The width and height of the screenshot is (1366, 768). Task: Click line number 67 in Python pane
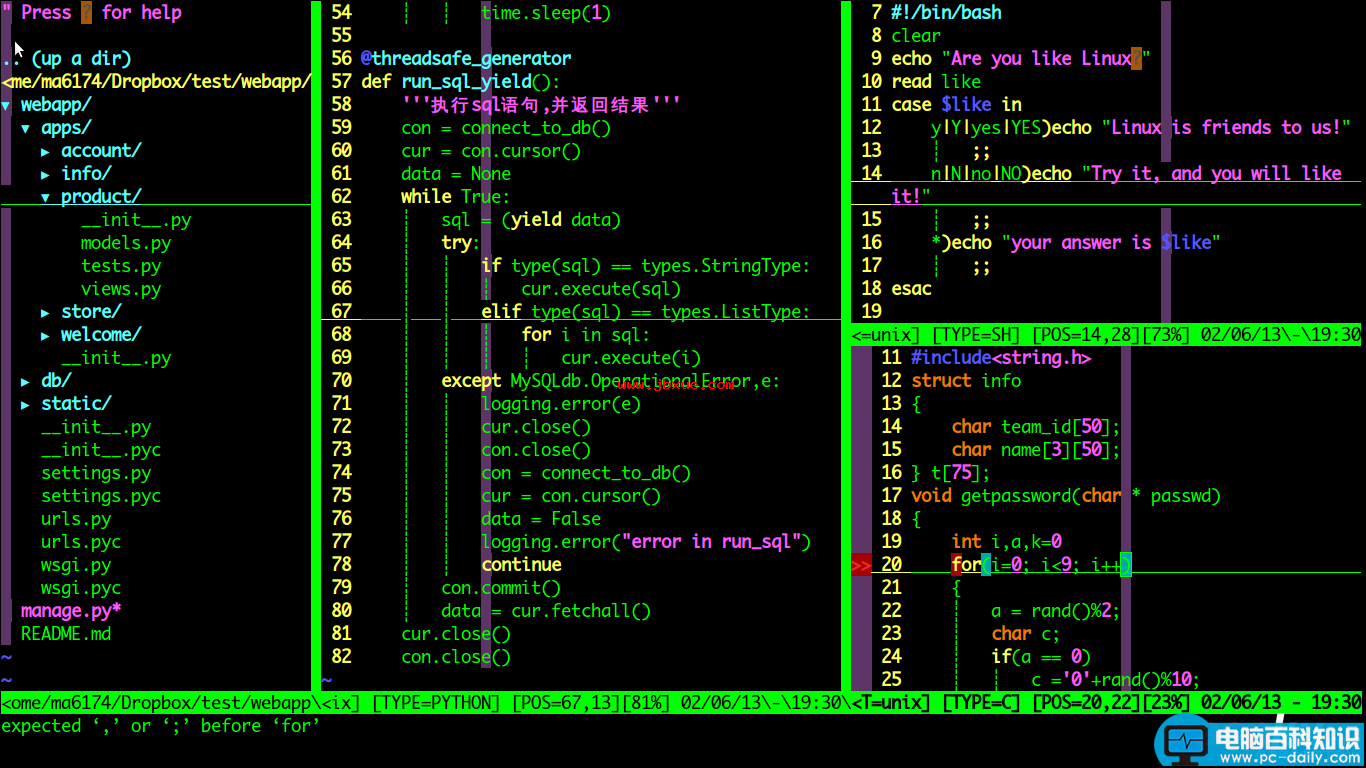[341, 312]
